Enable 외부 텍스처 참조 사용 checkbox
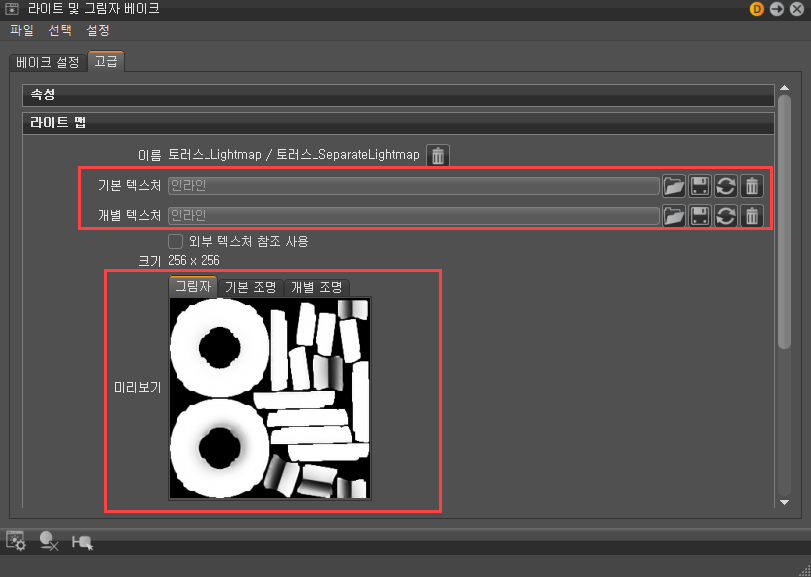Viewport: 811px width, 577px height. point(175,241)
